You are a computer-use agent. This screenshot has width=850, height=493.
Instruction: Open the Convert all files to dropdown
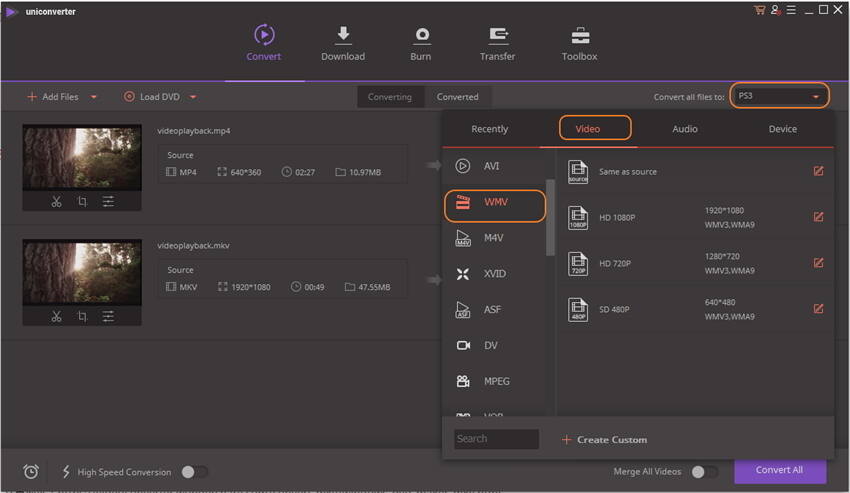[x=779, y=96]
